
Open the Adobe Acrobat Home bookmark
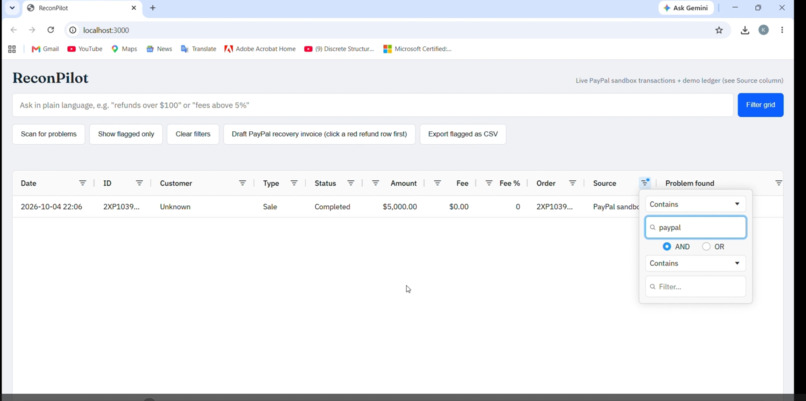tap(260, 49)
